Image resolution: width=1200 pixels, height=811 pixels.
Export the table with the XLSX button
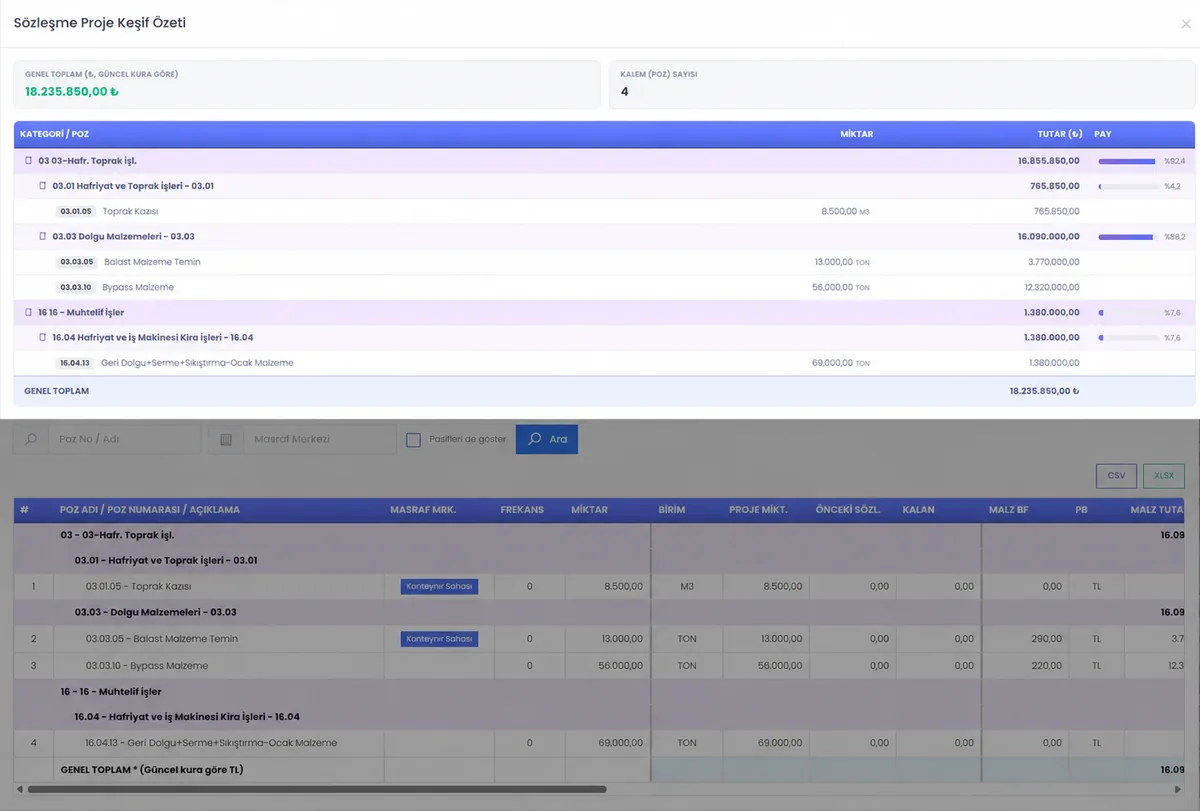pyautogui.click(x=1164, y=476)
